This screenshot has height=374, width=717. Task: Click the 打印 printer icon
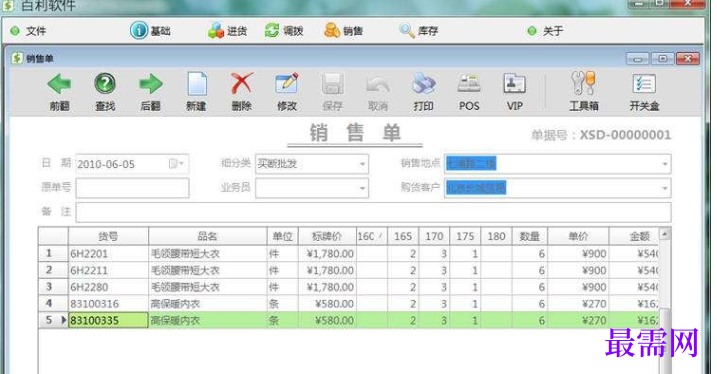423,84
